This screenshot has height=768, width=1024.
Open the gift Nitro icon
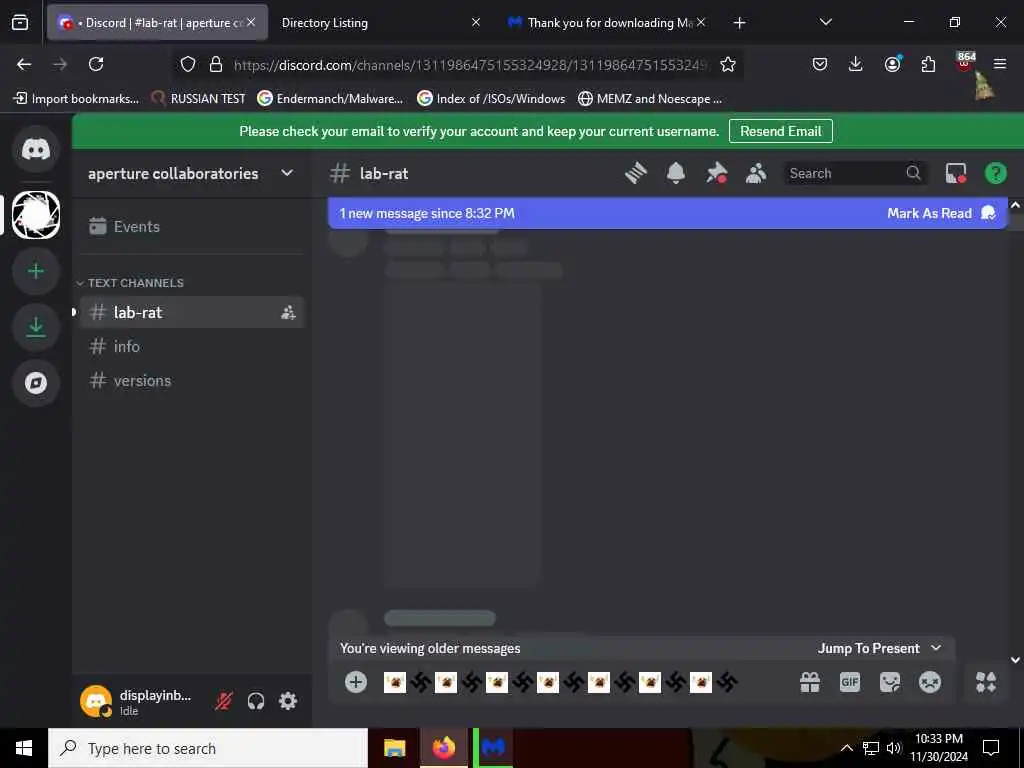[810, 682]
